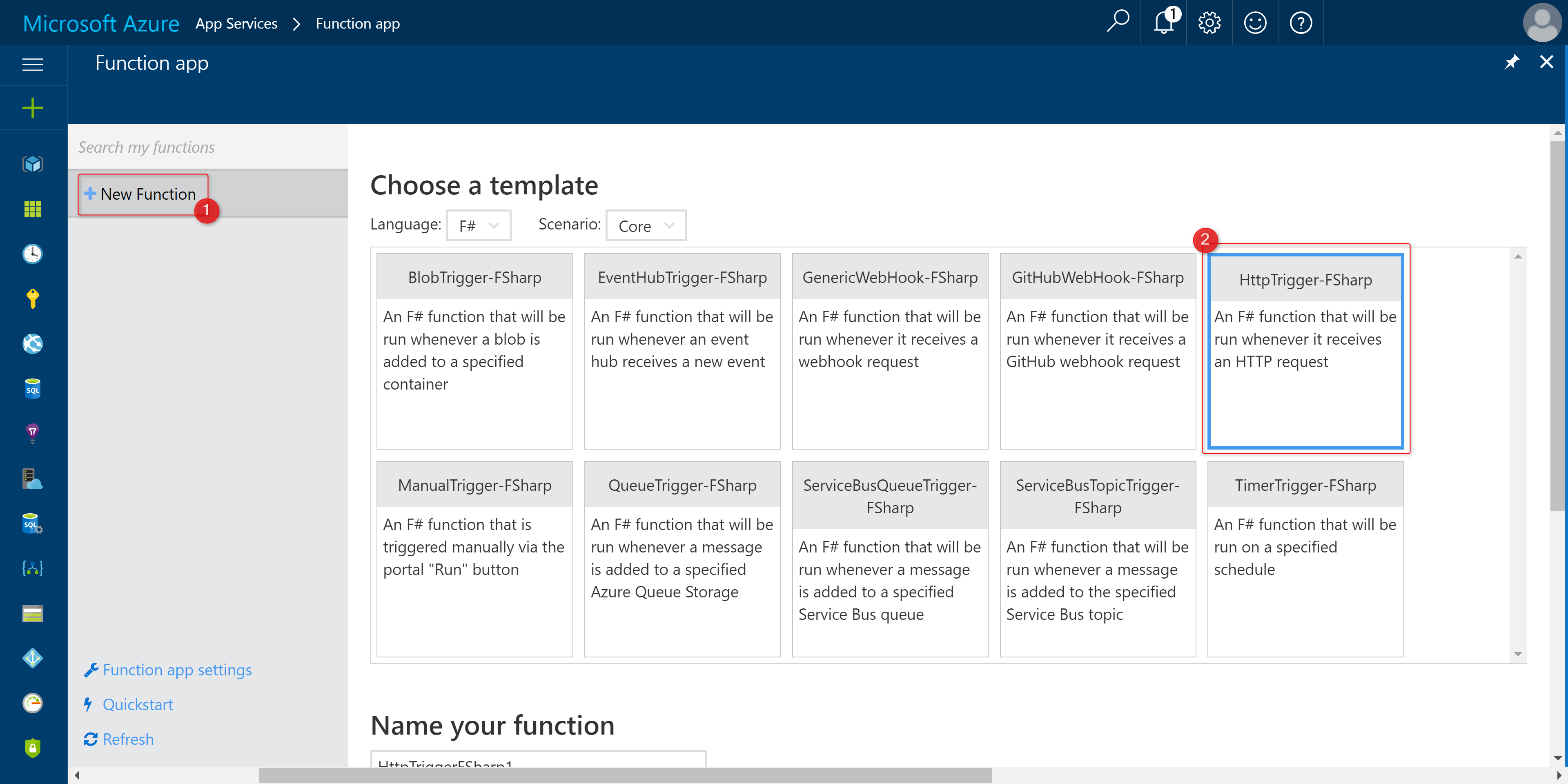The image size is (1568, 784).
Task: Pin the Function app blade
Action: 1511,62
